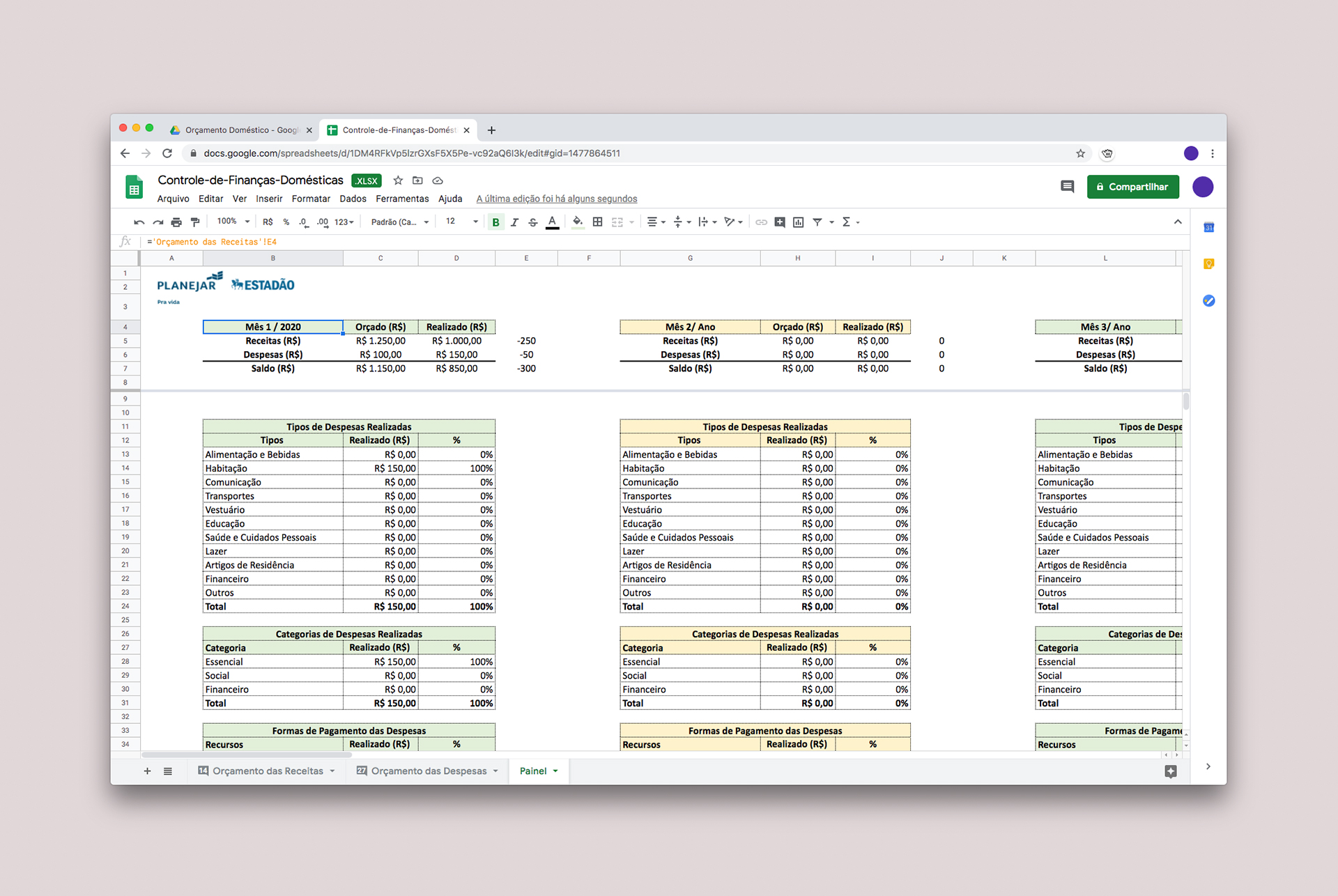
Task: Click the print icon in toolbar
Action: (176, 222)
